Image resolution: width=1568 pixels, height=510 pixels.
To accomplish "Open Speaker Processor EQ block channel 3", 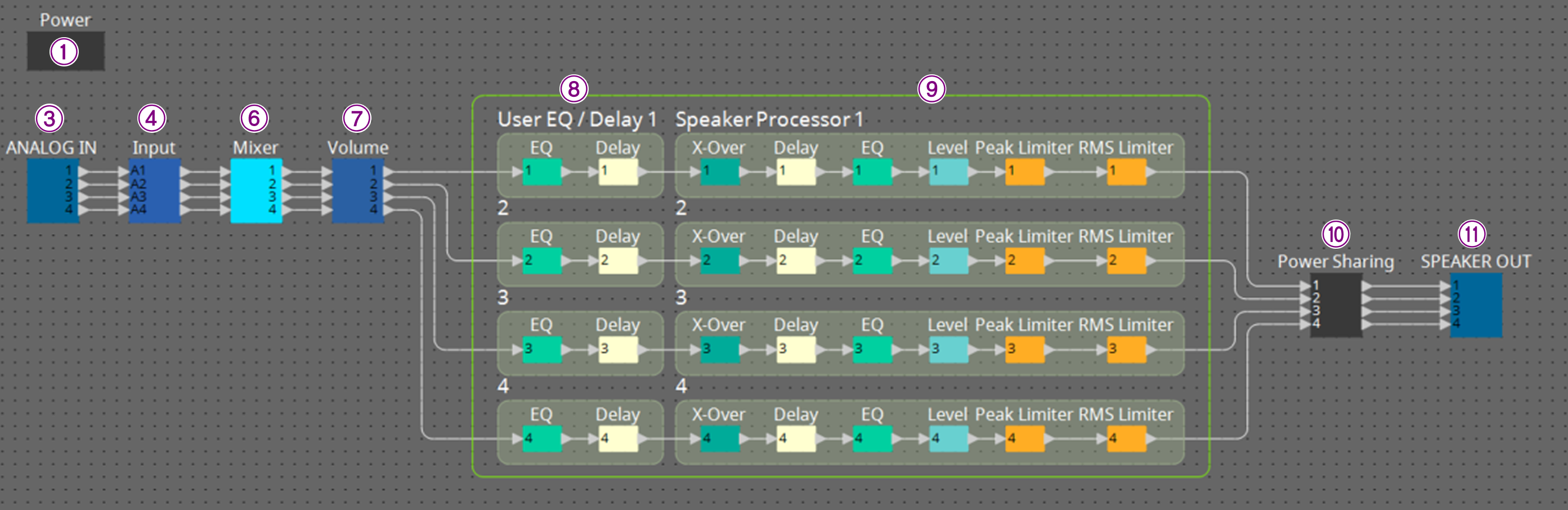I will 872,350.
